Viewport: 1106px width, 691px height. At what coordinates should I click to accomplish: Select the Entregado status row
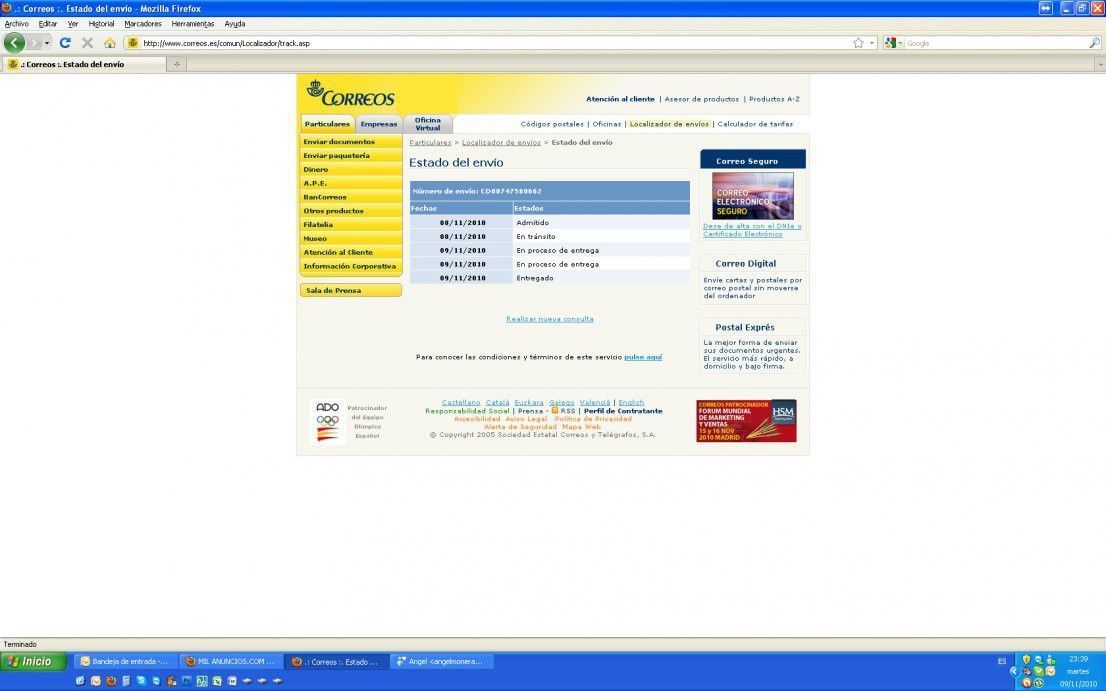pos(549,278)
